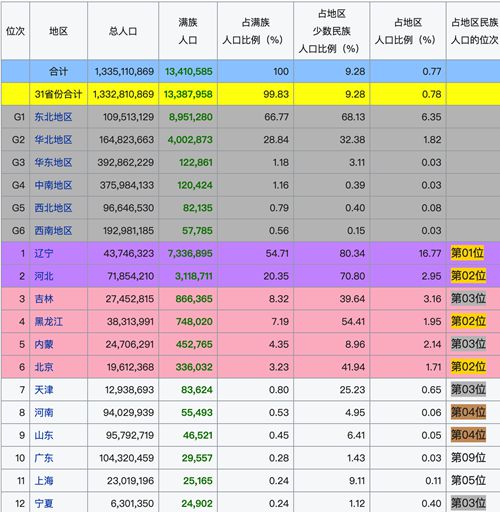Open the 河北 region link
This screenshot has width=500, height=512.
pos(44,276)
